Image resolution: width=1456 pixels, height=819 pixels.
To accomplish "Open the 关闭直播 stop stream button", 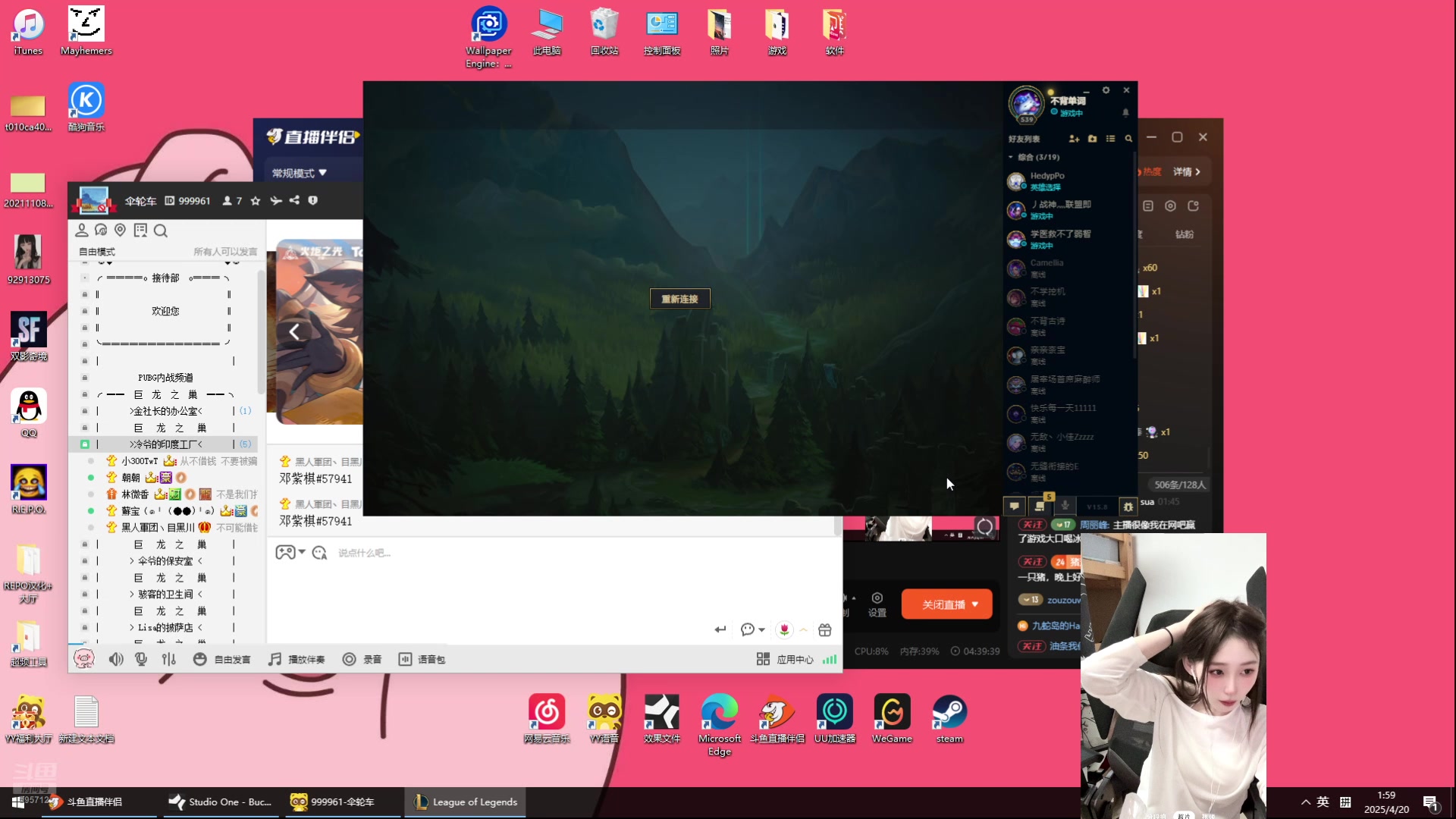I will 947,604.
